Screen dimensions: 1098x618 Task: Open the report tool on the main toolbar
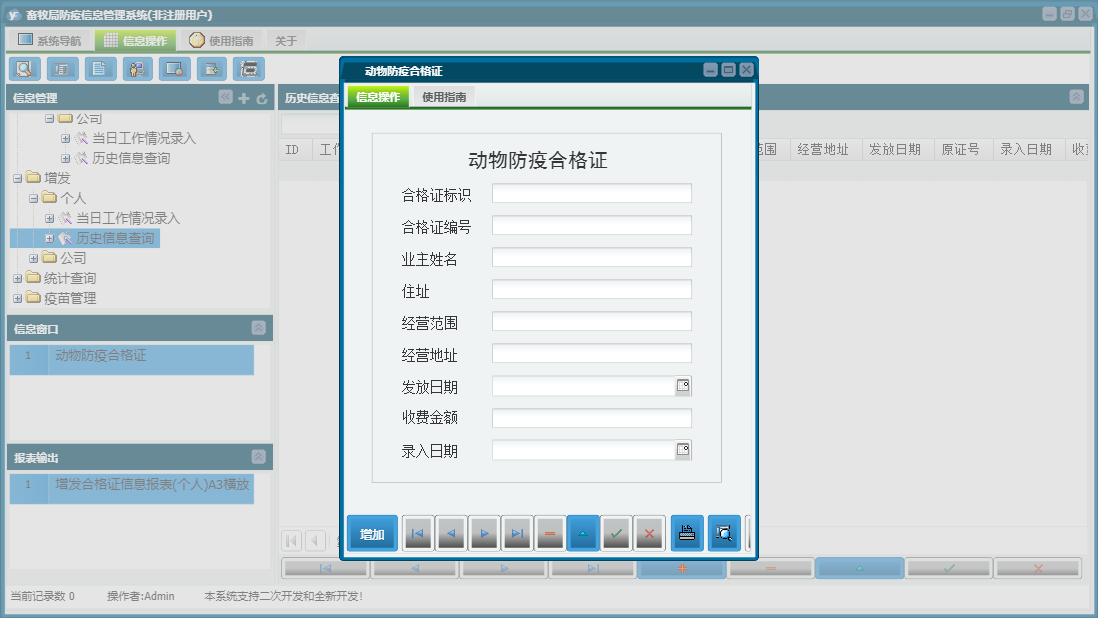point(61,68)
